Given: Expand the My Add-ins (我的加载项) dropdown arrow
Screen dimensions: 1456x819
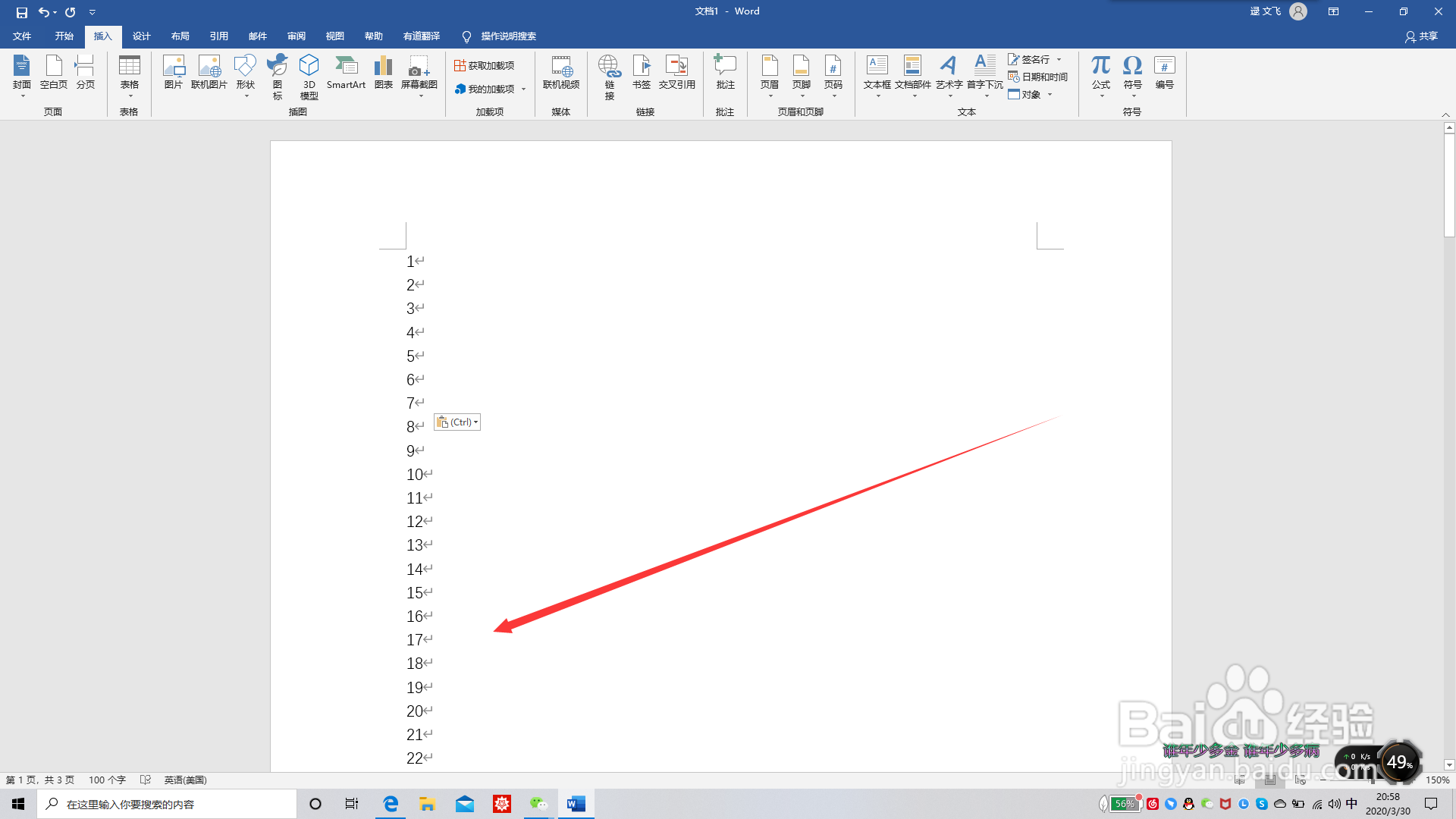Looking at the screenshot, I should click(x=523, y=89).
